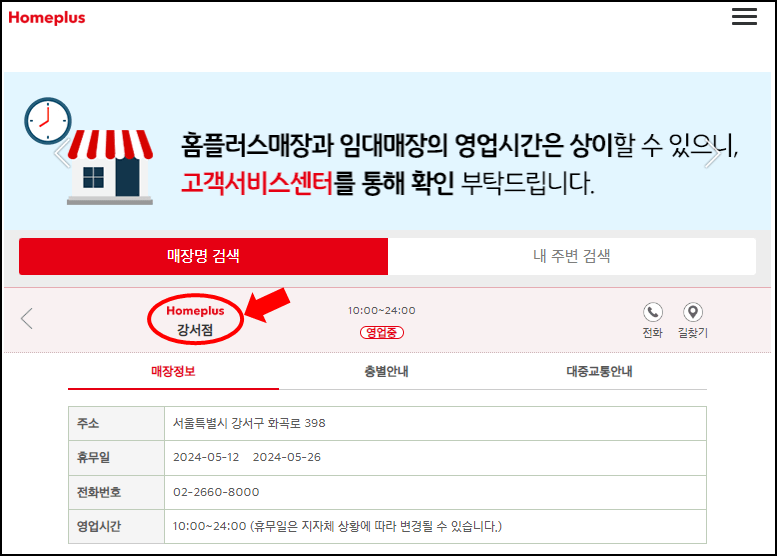Click the holiday date 2024-05-12
Viewport: 777px width, 556px height.
tap(206, 457)
